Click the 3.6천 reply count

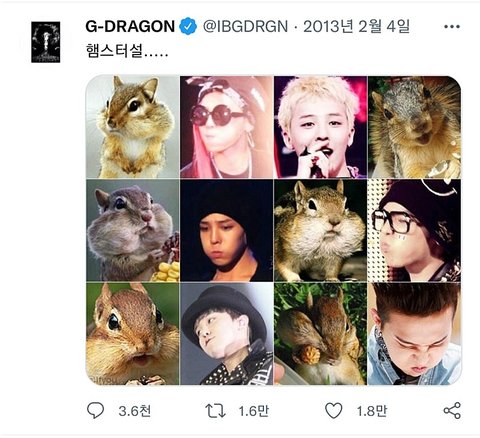pos(134,411)
